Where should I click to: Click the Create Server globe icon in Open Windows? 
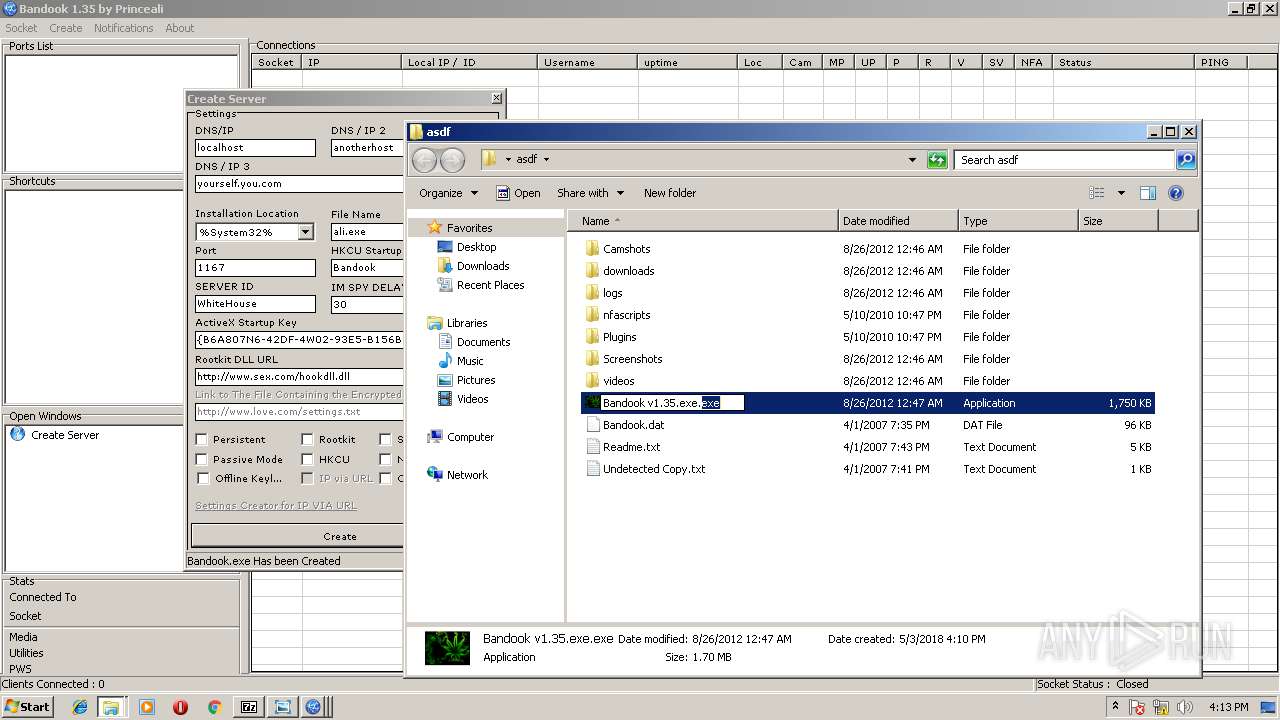(17, 435)
